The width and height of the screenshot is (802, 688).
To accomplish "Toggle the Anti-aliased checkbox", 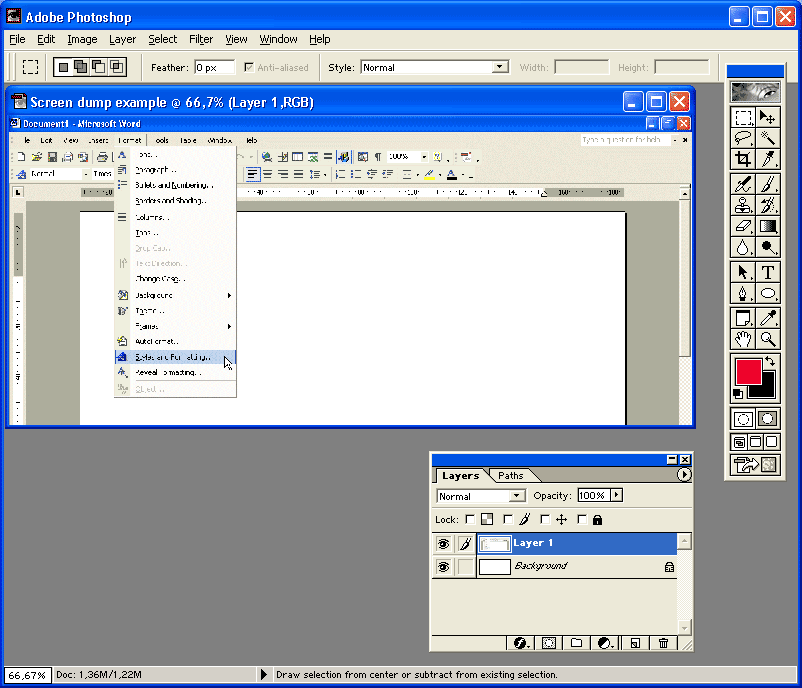I will tap(249, 68).
